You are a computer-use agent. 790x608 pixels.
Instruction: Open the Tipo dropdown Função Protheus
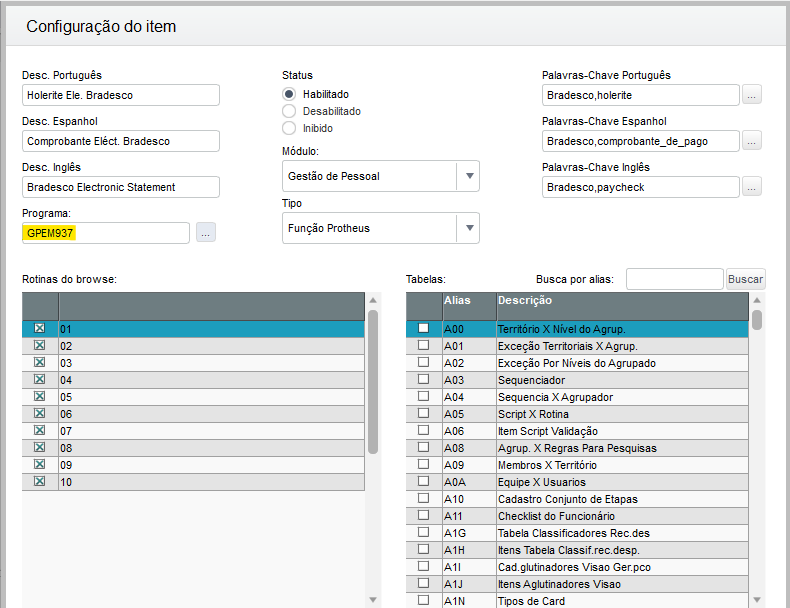point(380,228)
